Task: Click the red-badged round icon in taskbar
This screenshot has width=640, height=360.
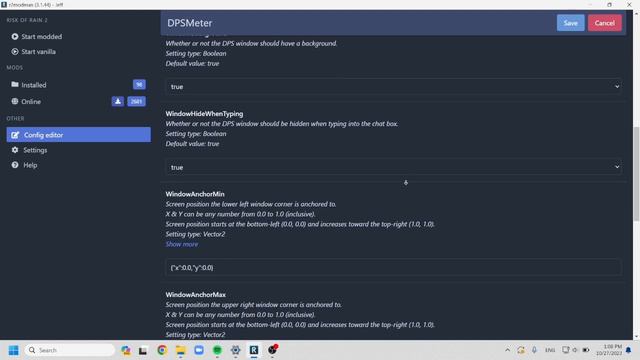Action: (x=272, y=350)
